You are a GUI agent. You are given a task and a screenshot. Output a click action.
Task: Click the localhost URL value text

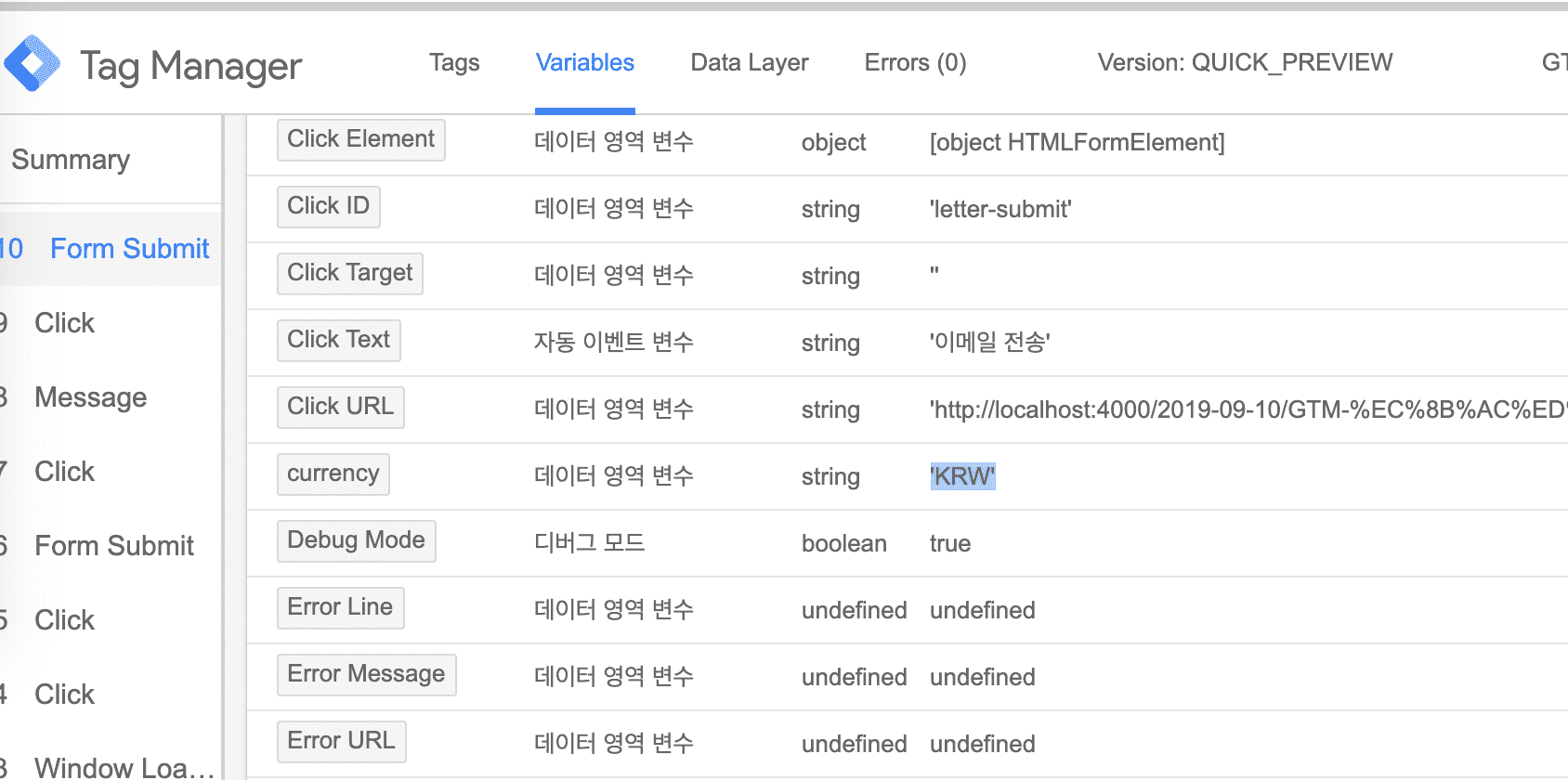1245,409
